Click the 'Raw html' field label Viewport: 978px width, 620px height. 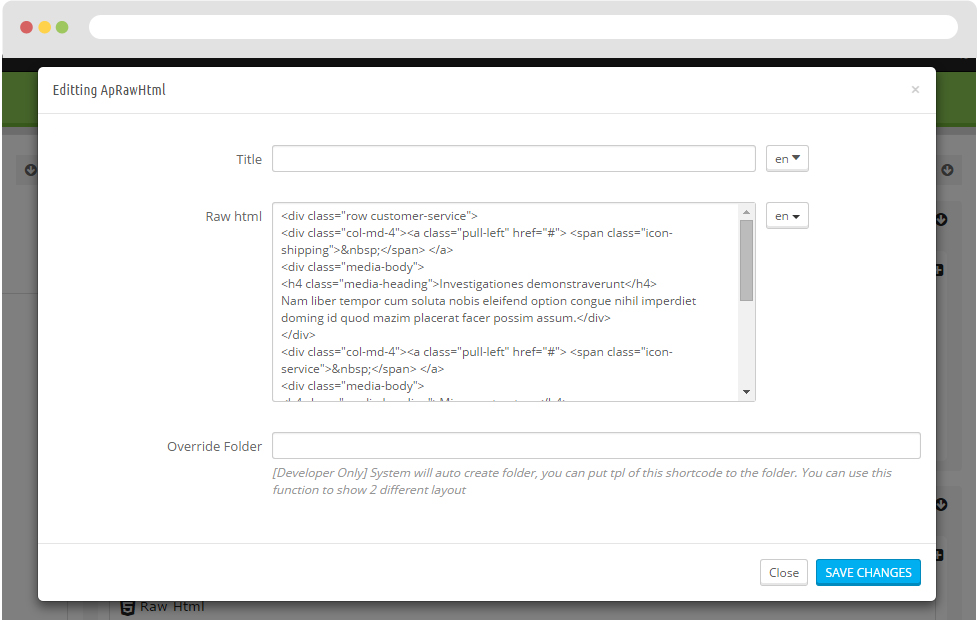pos(233,216)
